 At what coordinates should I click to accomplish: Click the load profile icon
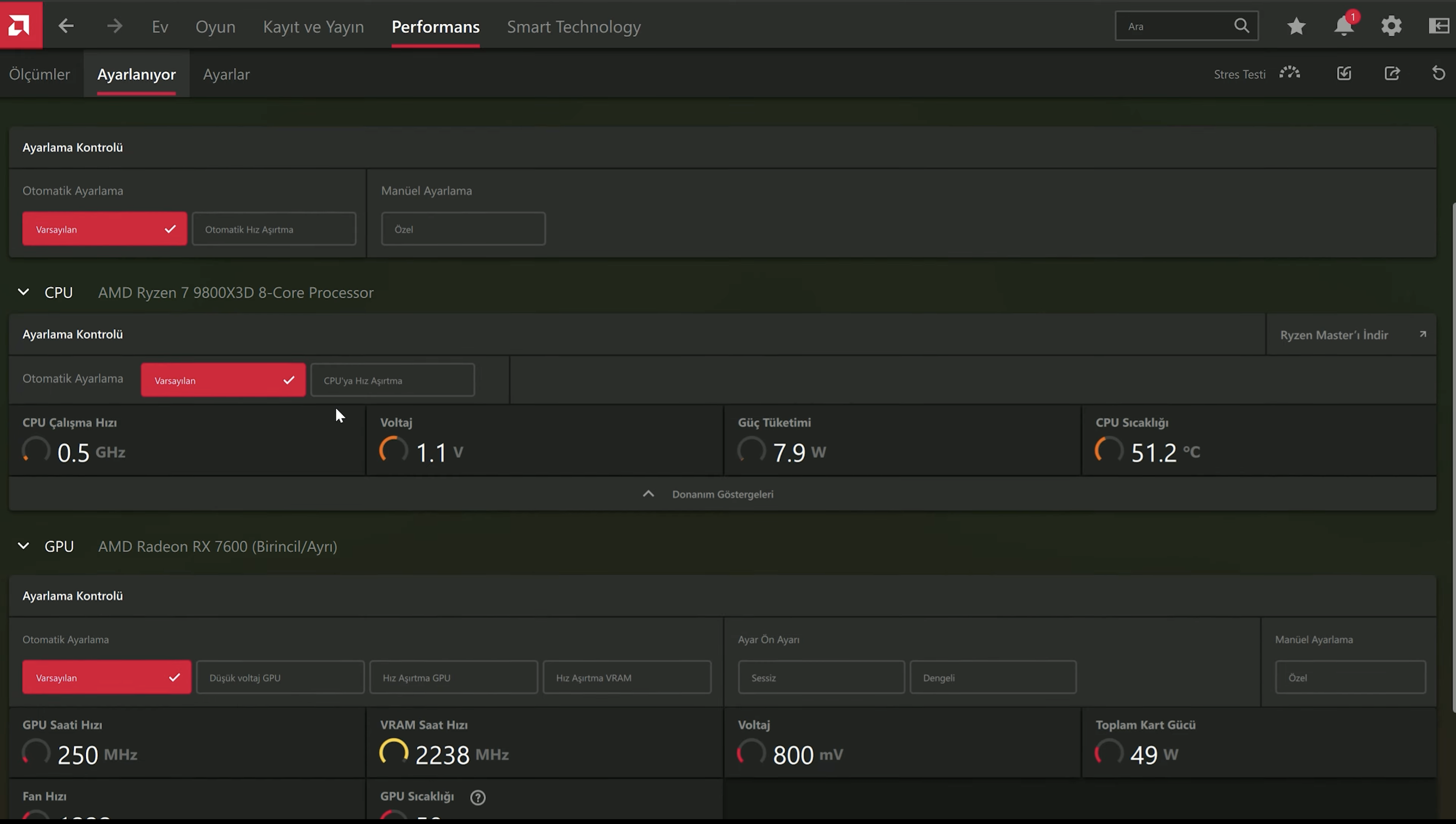tap(1344, 74)
